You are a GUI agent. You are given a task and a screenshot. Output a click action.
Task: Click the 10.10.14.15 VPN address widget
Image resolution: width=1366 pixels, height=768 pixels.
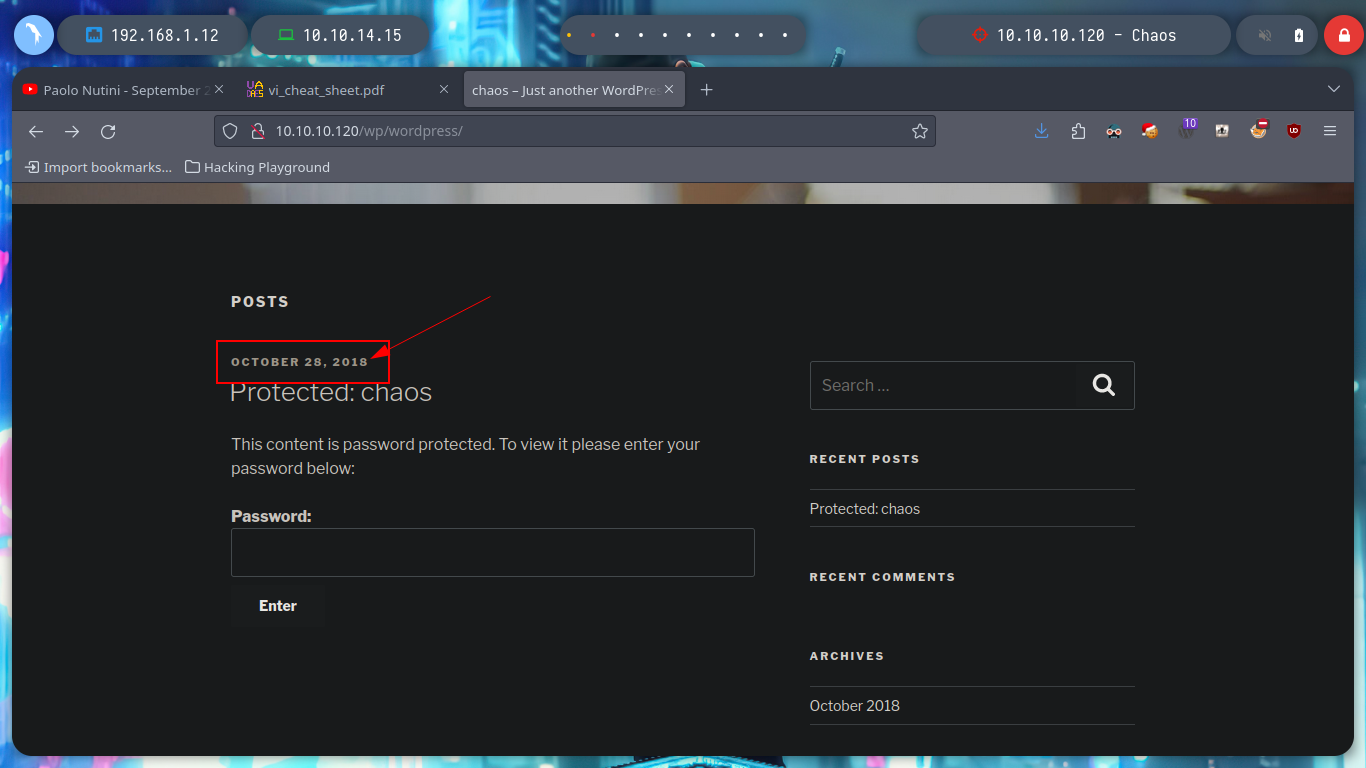[339, 35]
